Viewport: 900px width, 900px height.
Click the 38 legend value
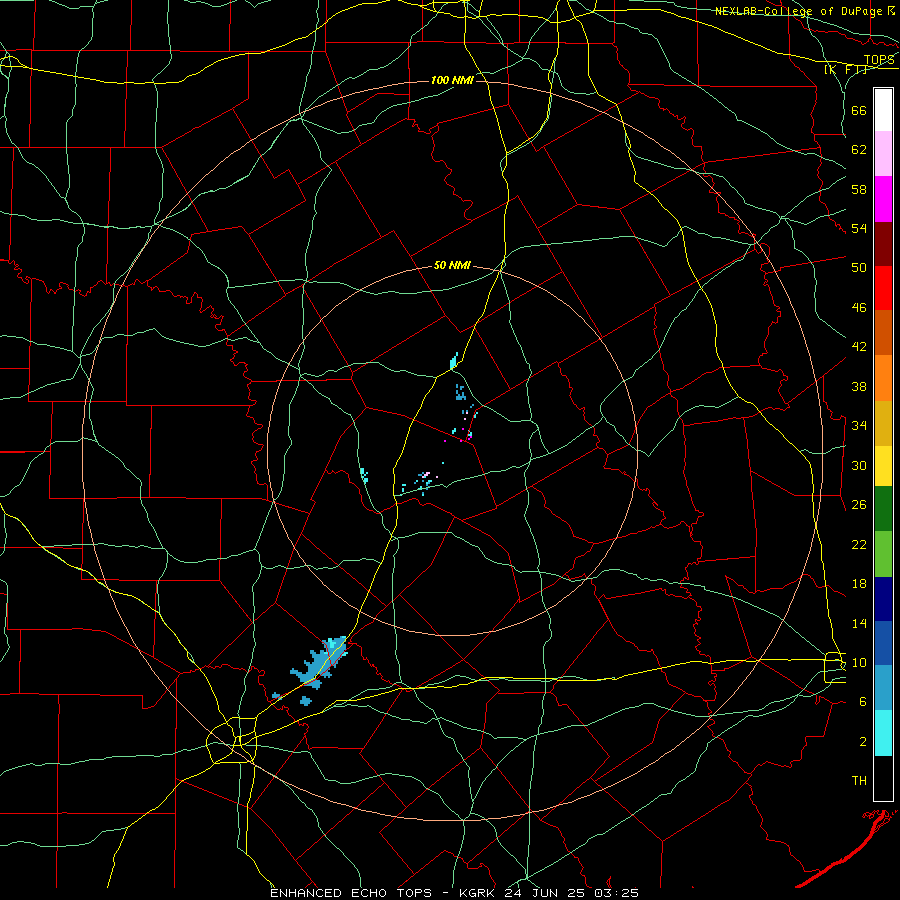859,386
